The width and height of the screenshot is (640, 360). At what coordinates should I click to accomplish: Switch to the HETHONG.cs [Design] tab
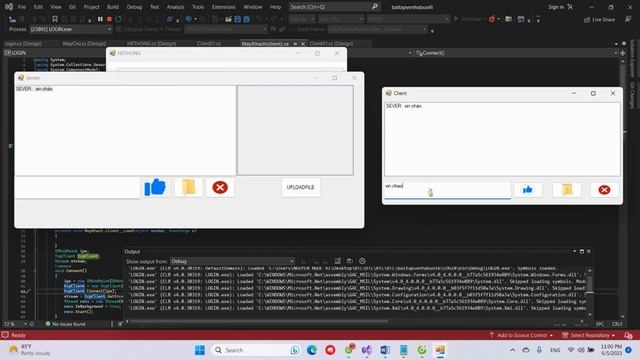coord(151,43)
